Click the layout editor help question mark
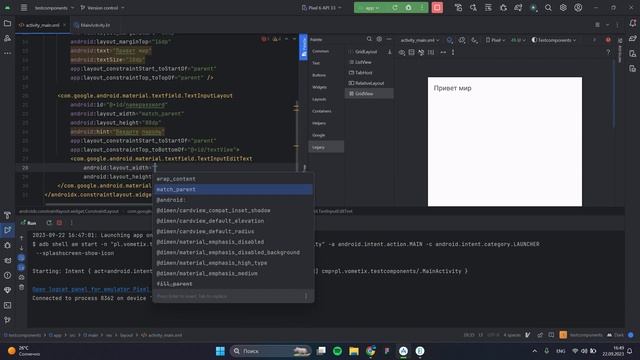 608,52
